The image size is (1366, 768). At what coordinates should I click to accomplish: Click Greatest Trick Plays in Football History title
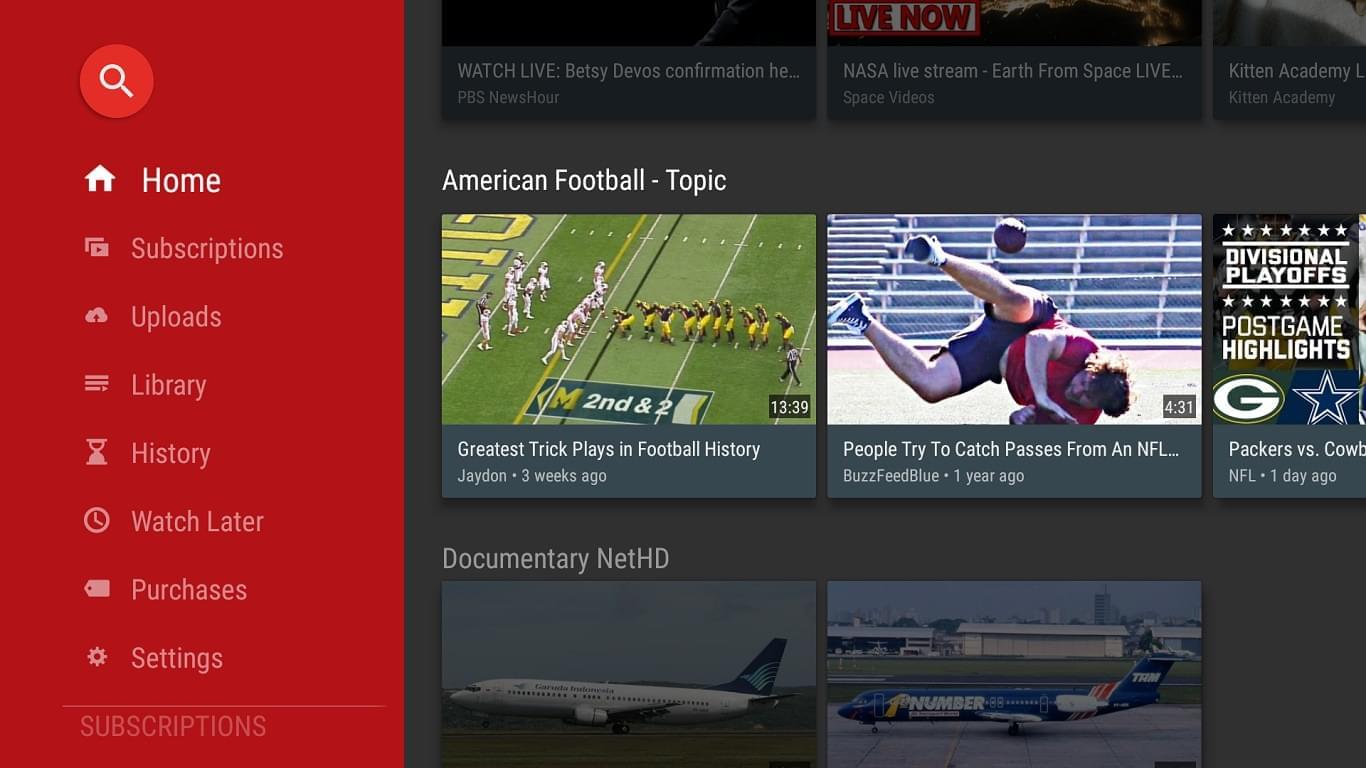(609, 450)
